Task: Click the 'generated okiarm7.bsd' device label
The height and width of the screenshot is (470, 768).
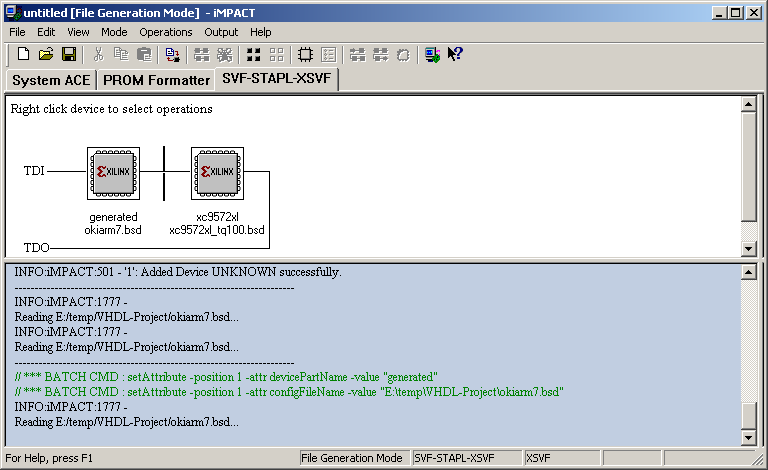Action: [x=113, y=223]
